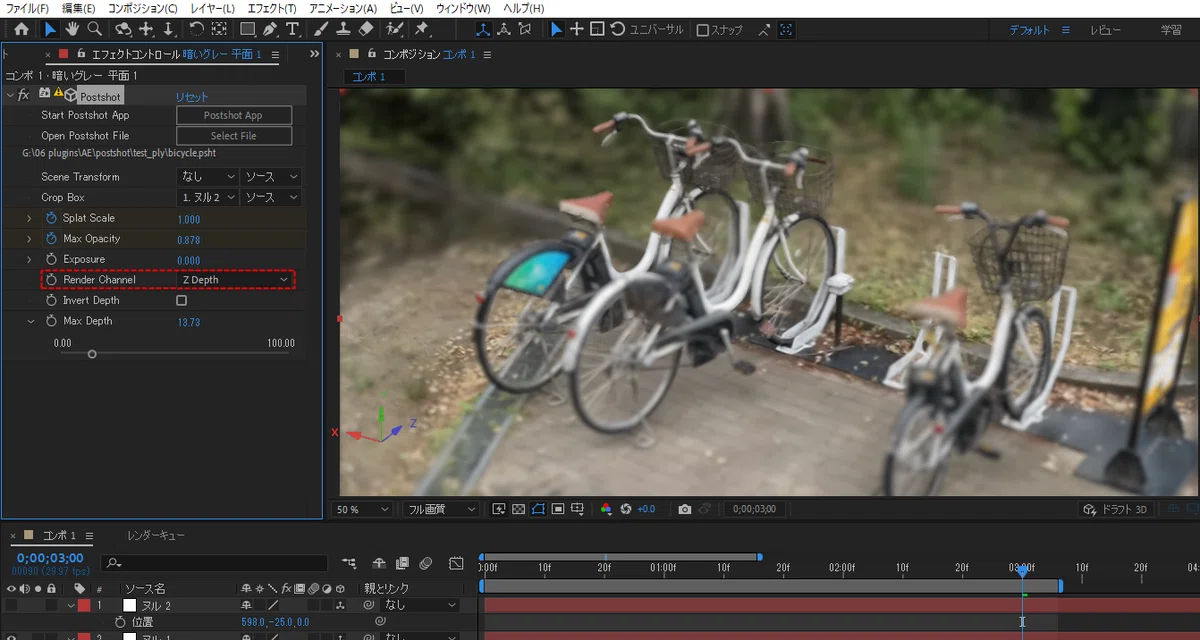Select the Pen tool
The image size is (1200, 640).
point(270,29)
